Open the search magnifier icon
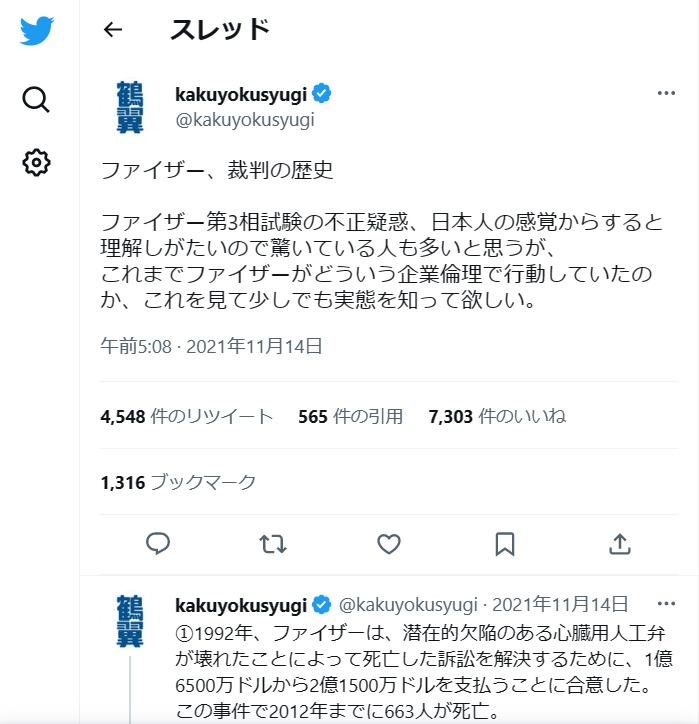Screen dimensions: 699x724 36,98
